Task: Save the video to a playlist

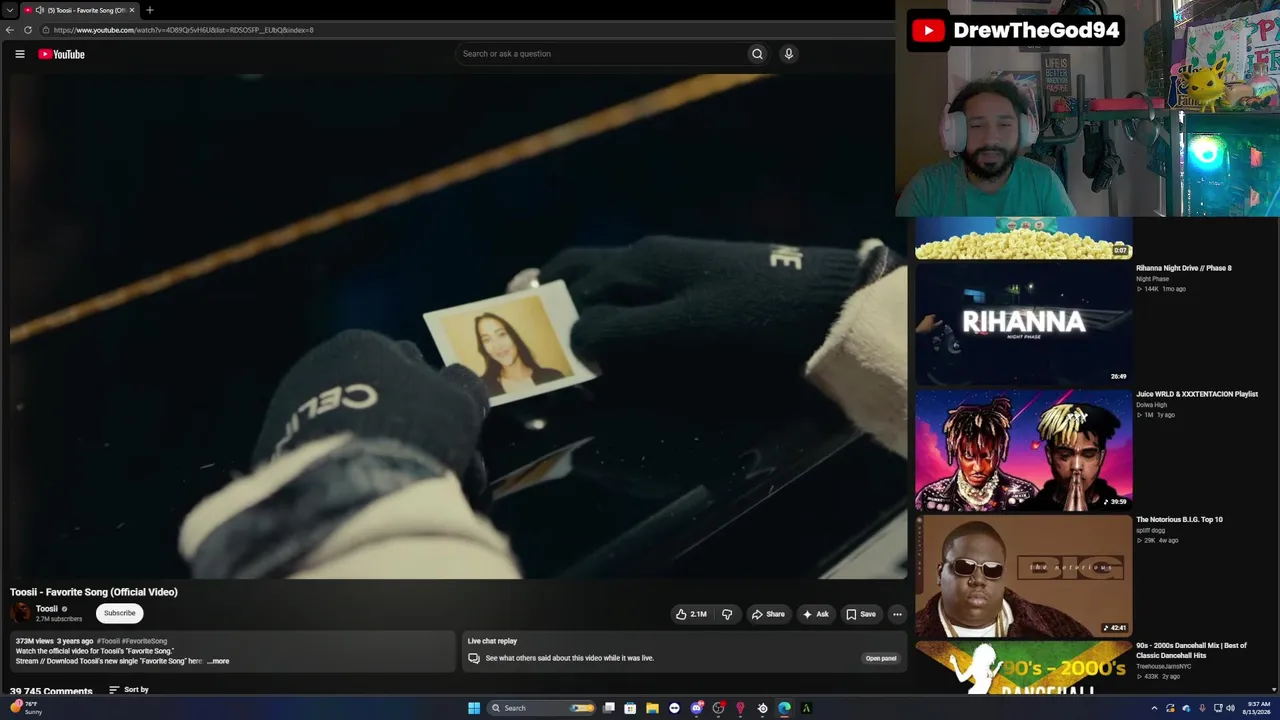Action: coord(861,614)
